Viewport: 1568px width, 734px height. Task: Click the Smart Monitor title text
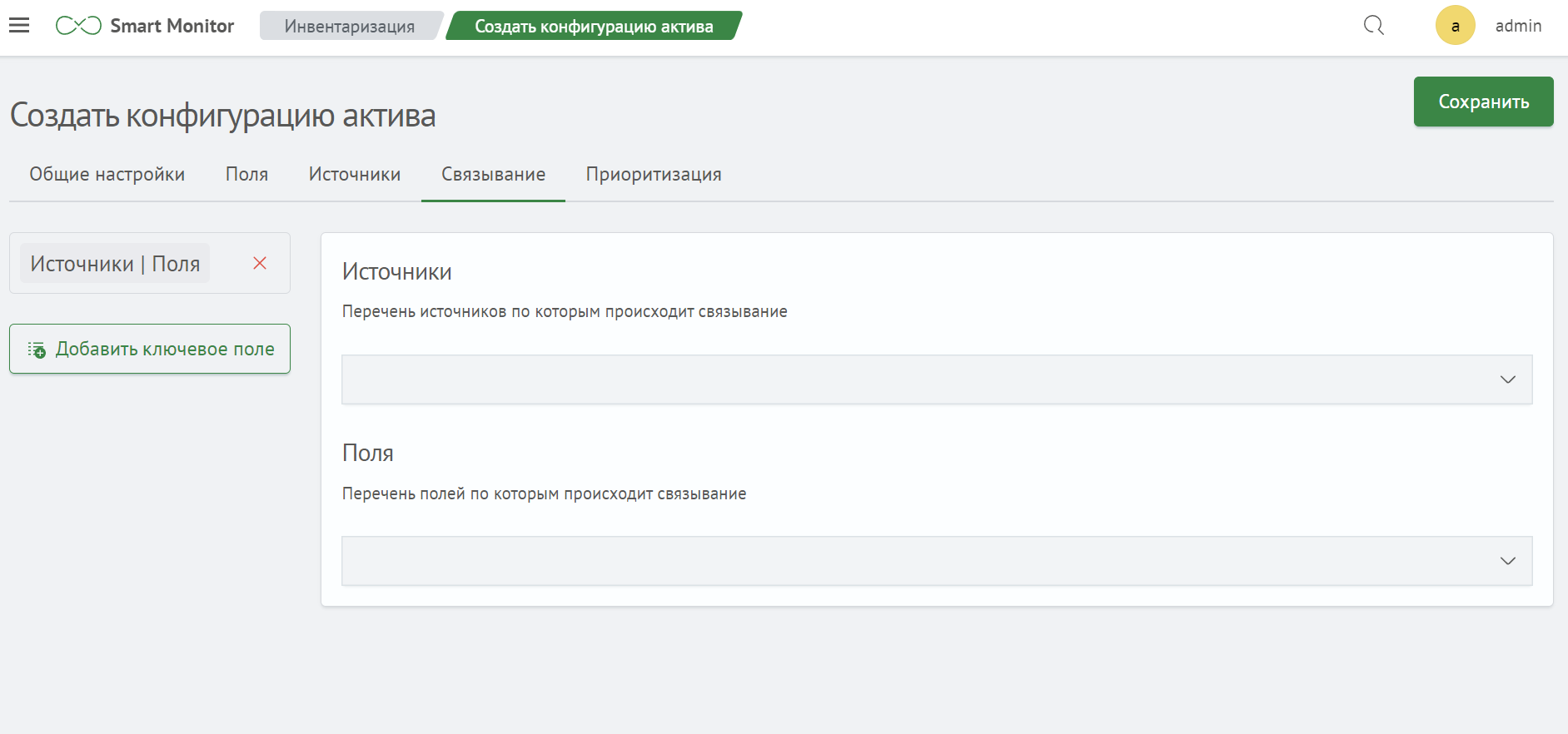tap(172, 26)
